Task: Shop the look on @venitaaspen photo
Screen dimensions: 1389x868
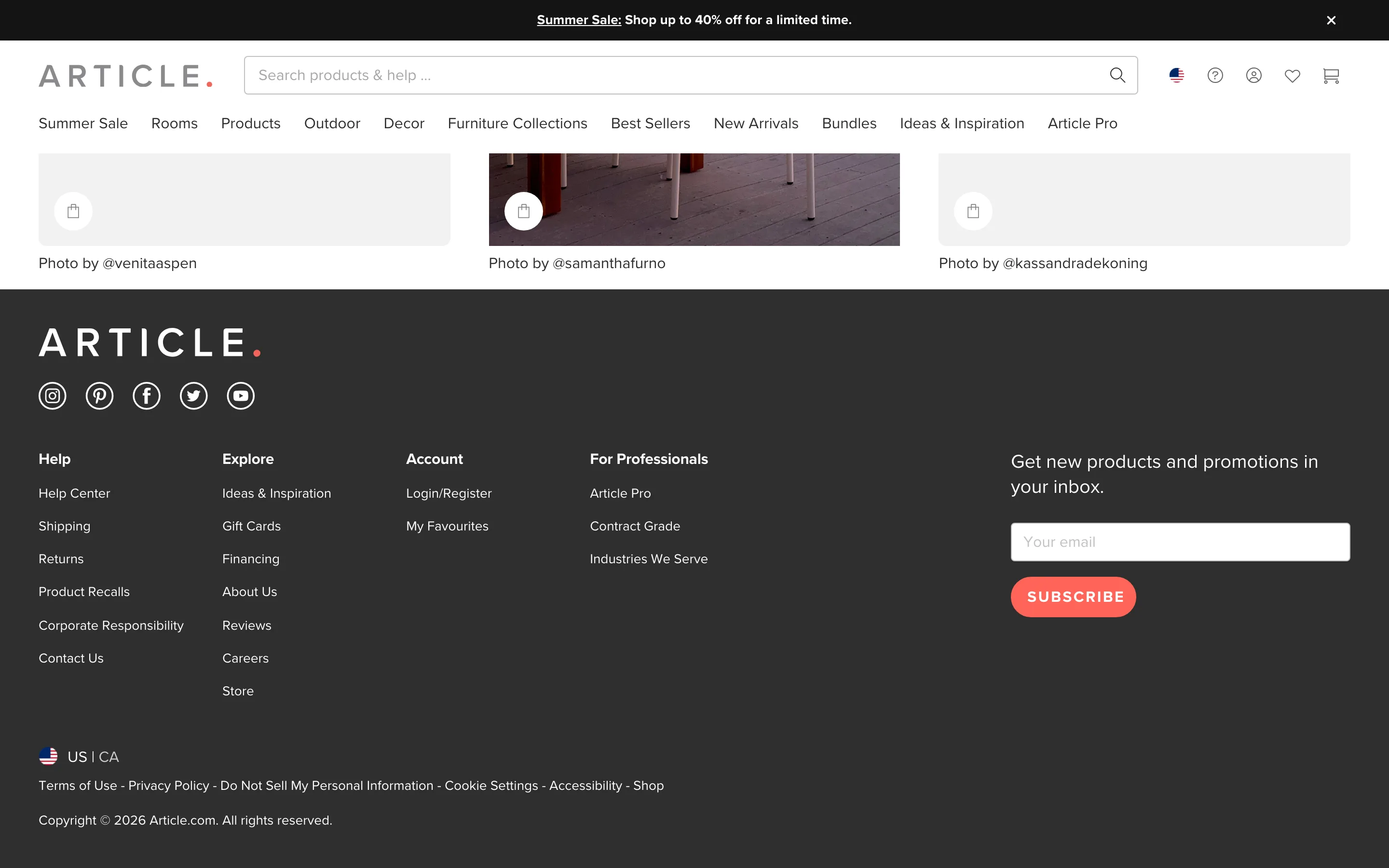Action: point(73,211)
